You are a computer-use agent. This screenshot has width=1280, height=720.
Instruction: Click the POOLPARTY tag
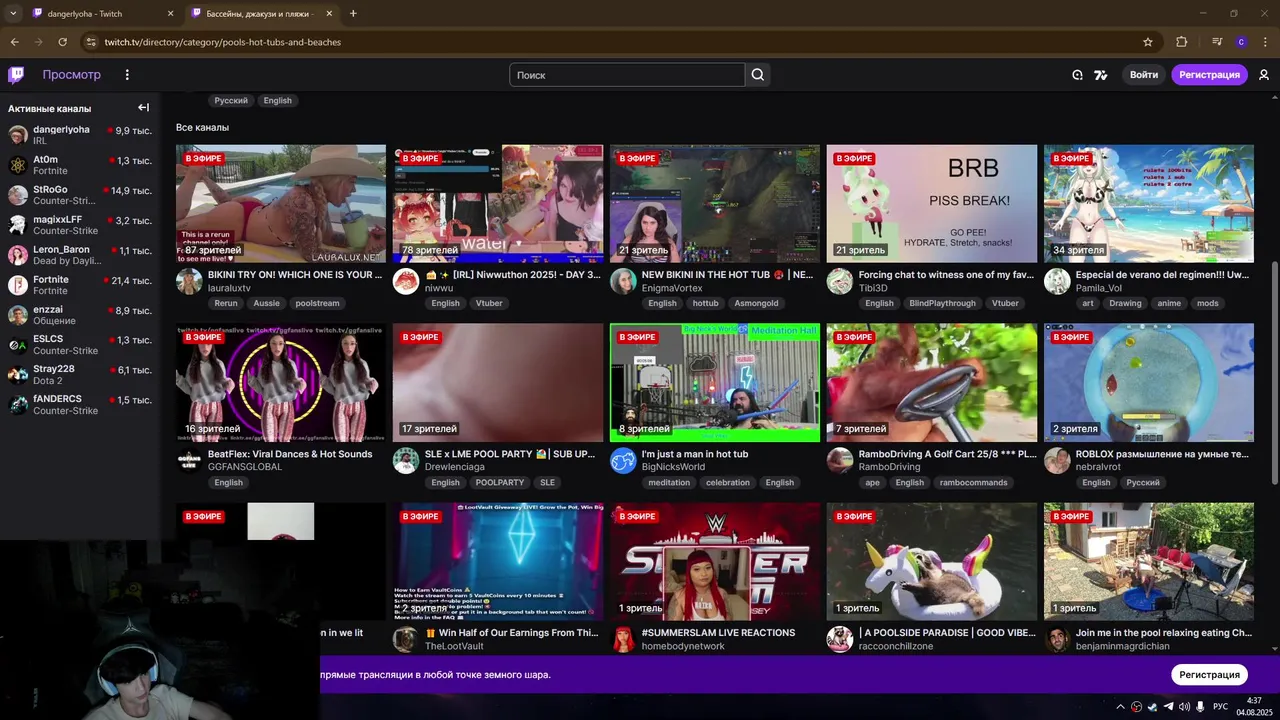point(500,482)
